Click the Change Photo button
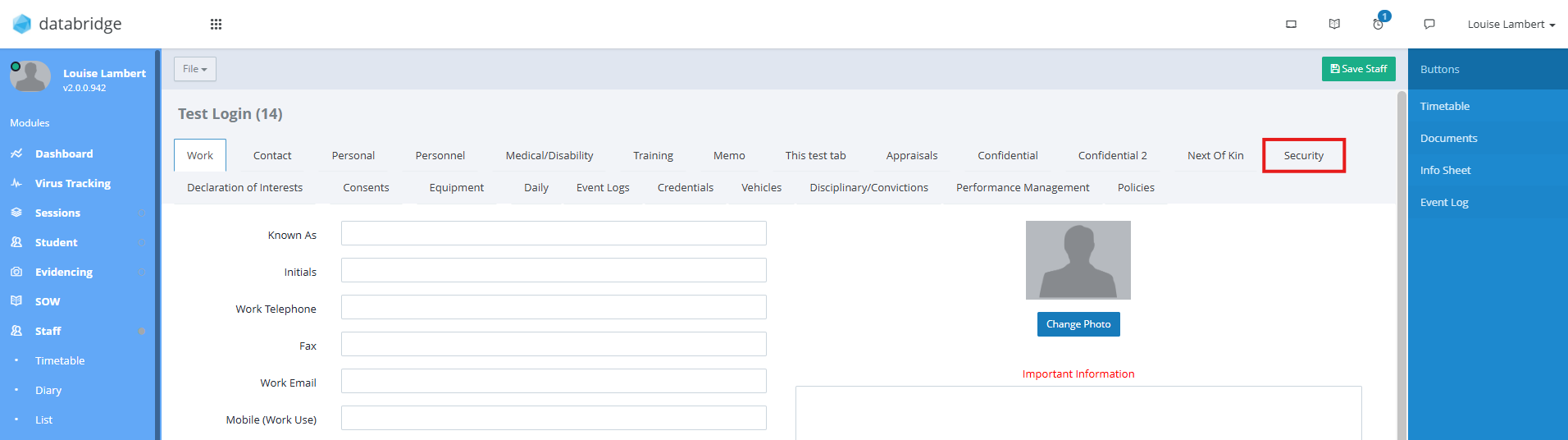Viewport: 1568px width, 440px height. tap(1078, 324)
